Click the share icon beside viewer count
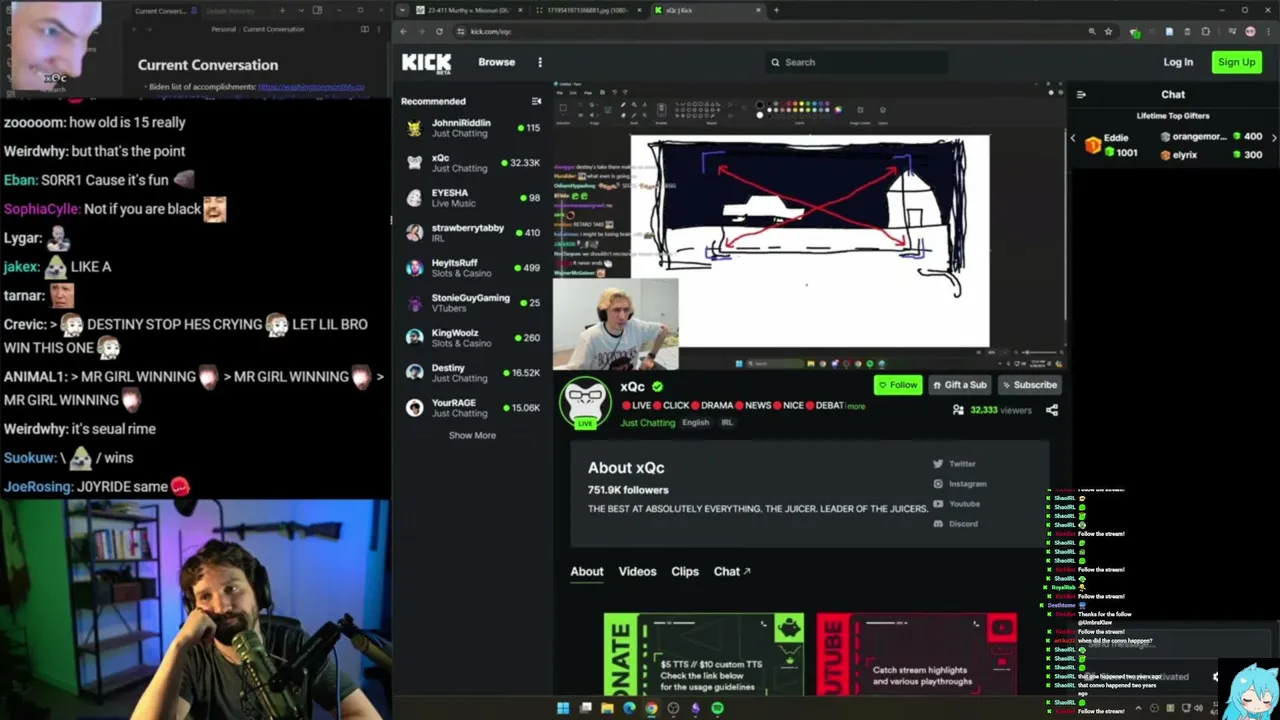Screen dimensions: 1280x720 1051,410
